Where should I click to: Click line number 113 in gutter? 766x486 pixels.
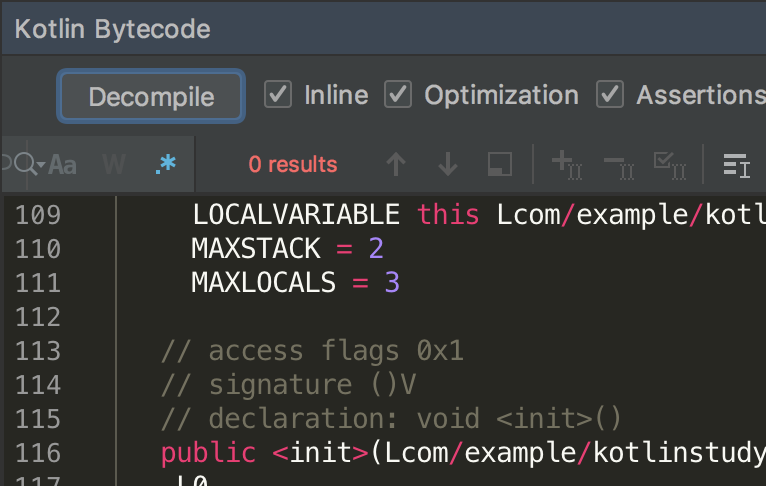[38, 351]
